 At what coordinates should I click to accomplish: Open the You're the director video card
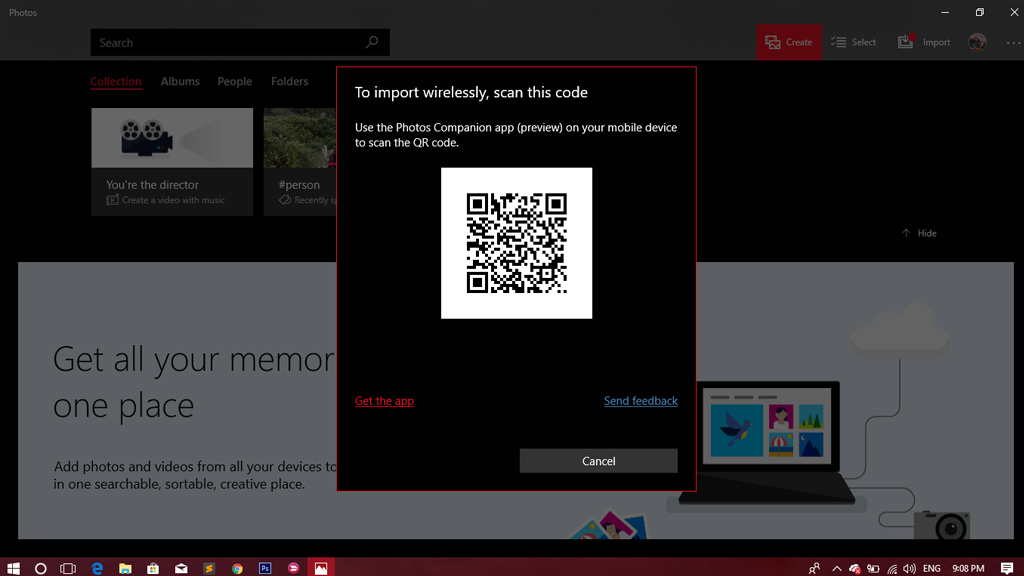(172, 161)
